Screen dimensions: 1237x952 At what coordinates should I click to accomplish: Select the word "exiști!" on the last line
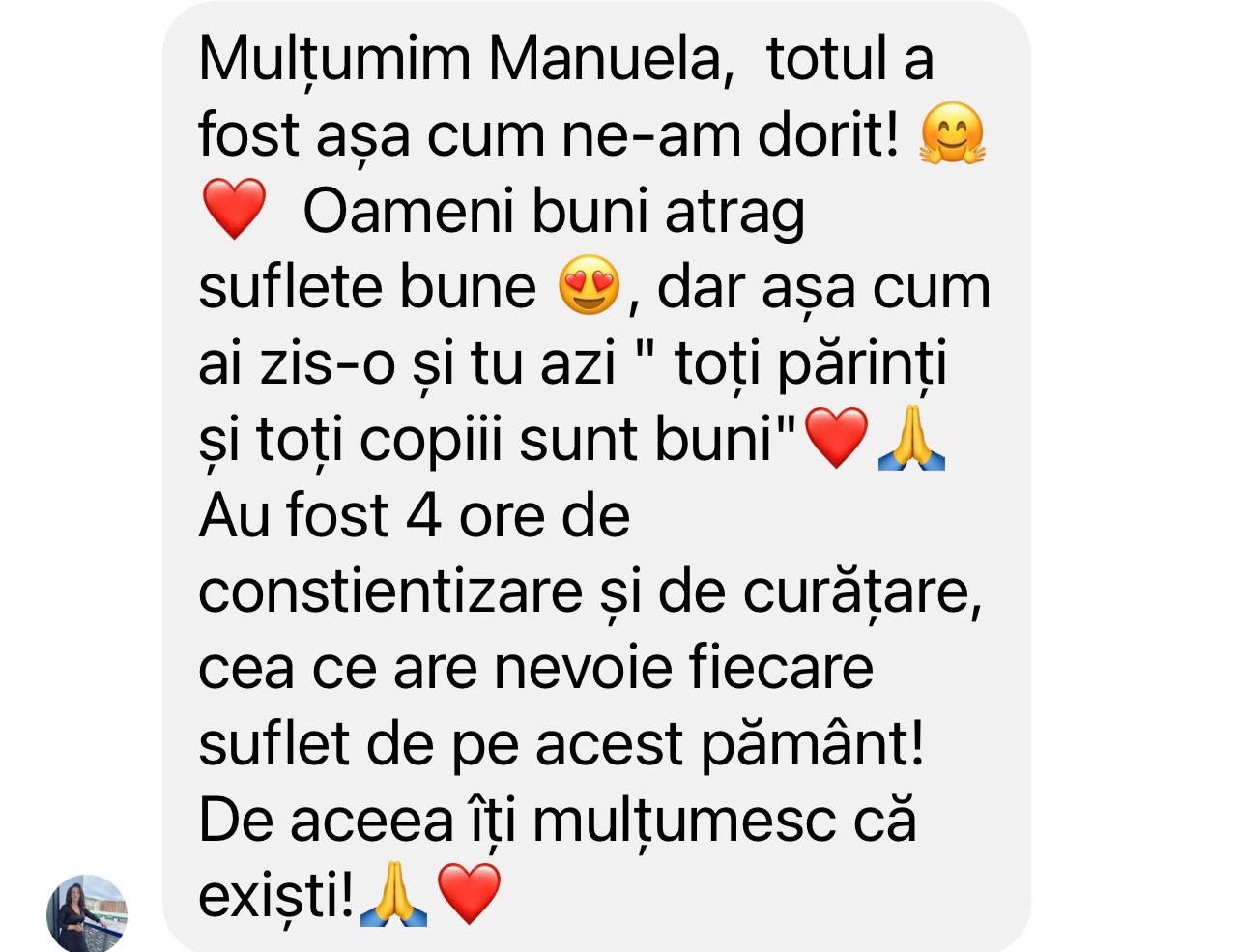(x=276, y=897)
